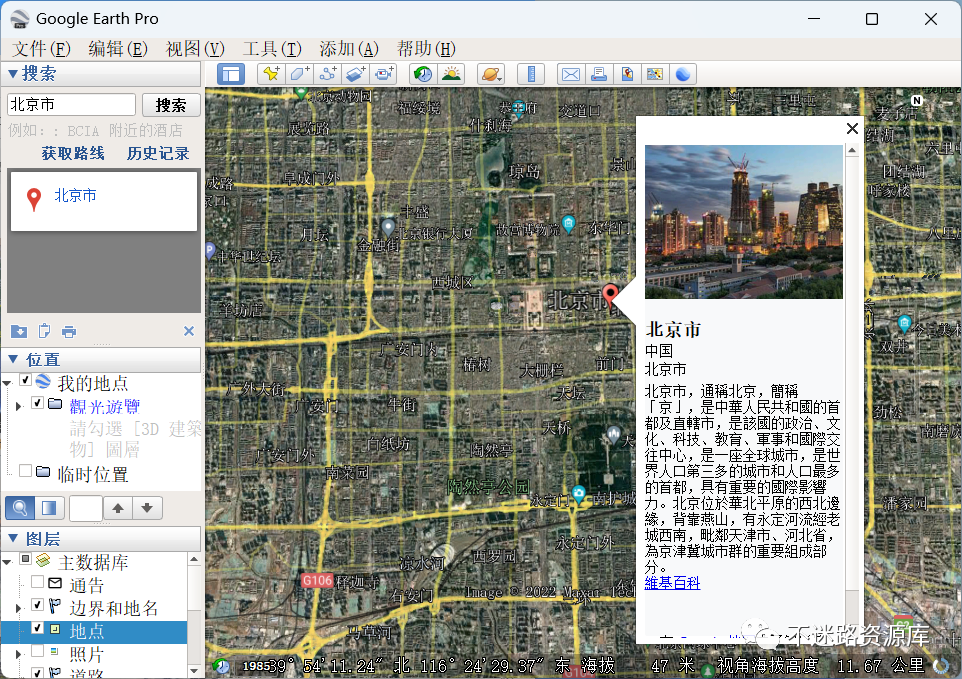Open the 添加(A) menu
This screenshot has width=962, height=679.
(x=349, y=48)
